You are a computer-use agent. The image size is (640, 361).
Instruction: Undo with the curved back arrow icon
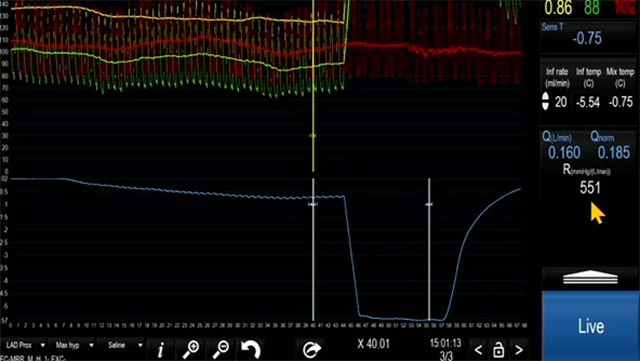(251, 350)
